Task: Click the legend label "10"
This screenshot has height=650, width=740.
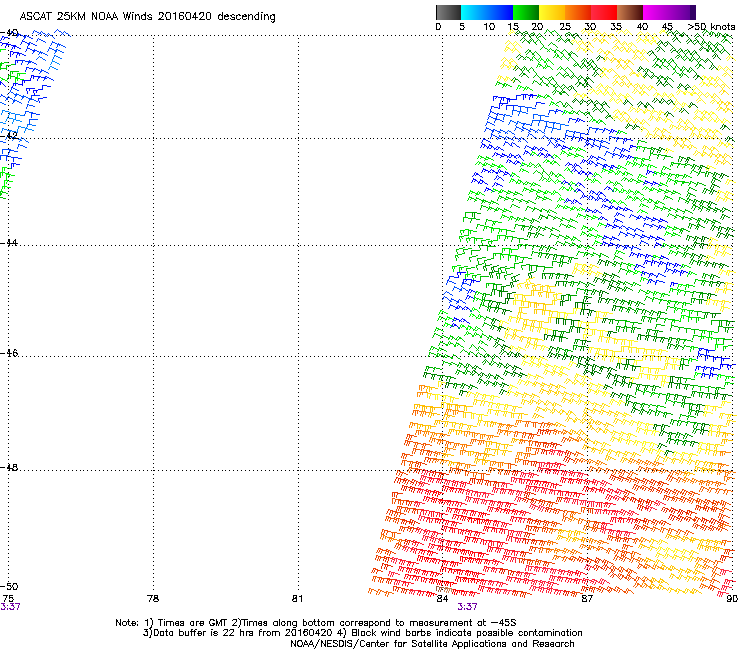Action: pyautogui.click(x=489, y=27)
